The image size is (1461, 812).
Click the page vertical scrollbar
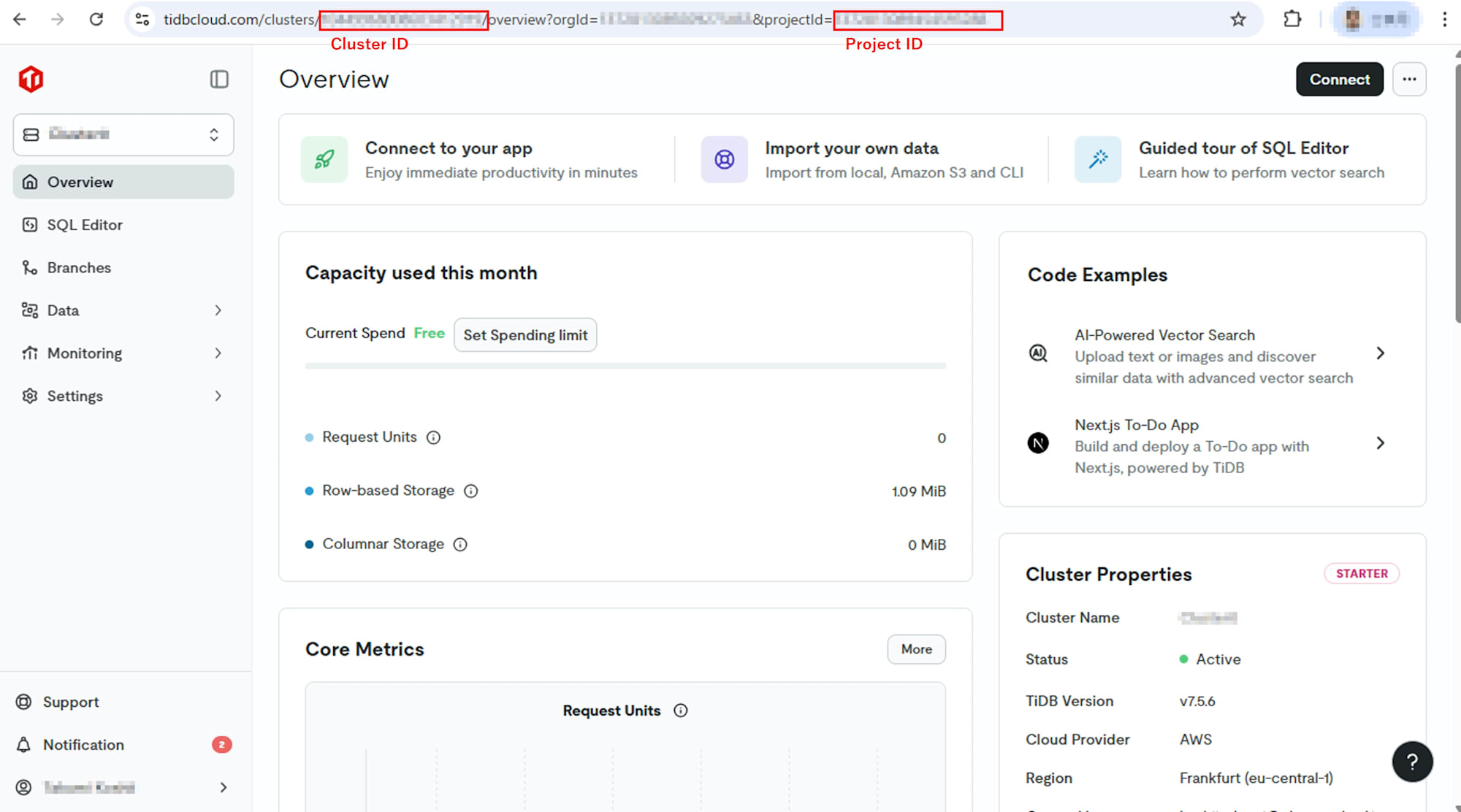[x=1457, y=194]
